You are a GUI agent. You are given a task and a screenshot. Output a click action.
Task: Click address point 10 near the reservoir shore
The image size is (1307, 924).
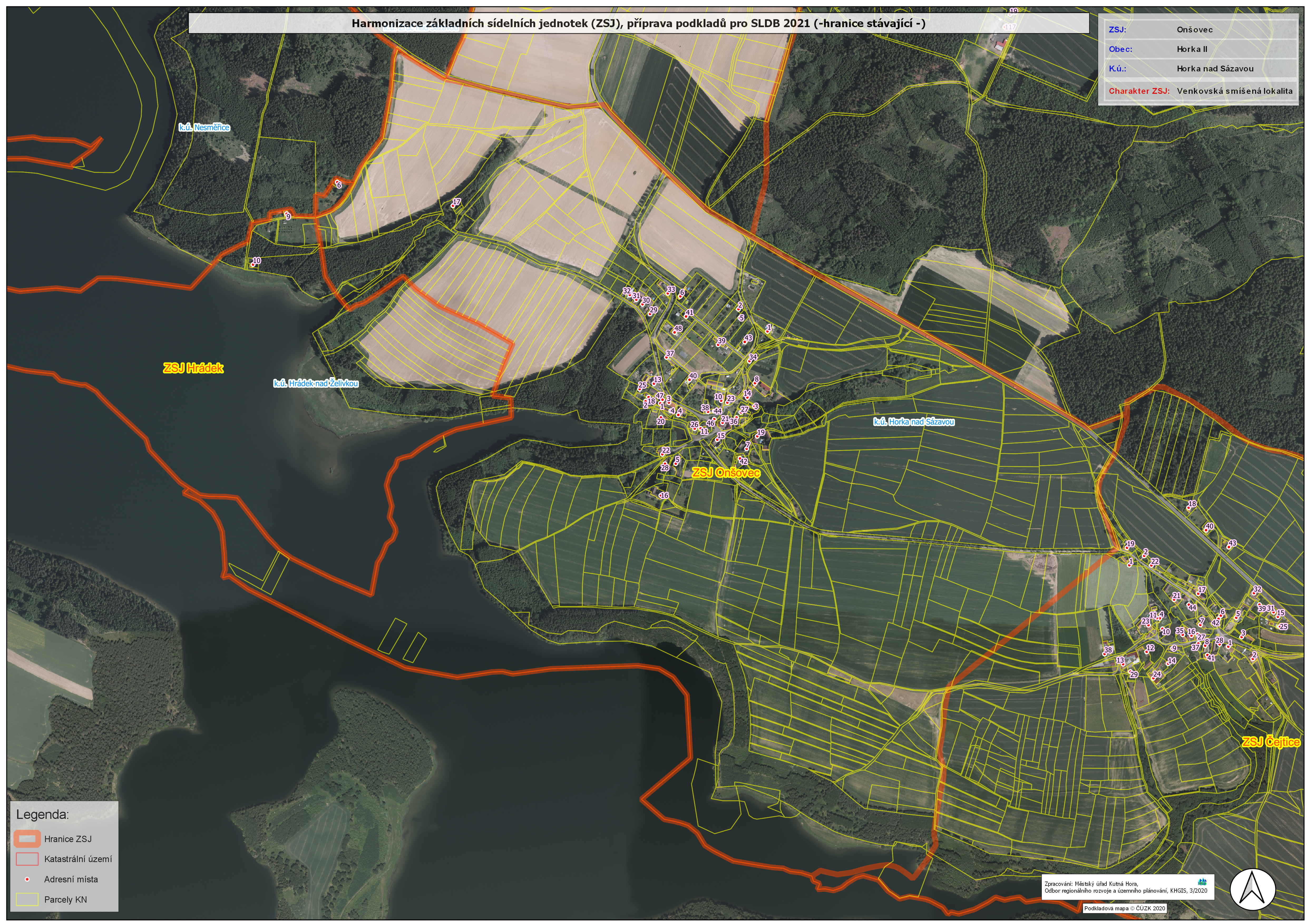(253, 265)
